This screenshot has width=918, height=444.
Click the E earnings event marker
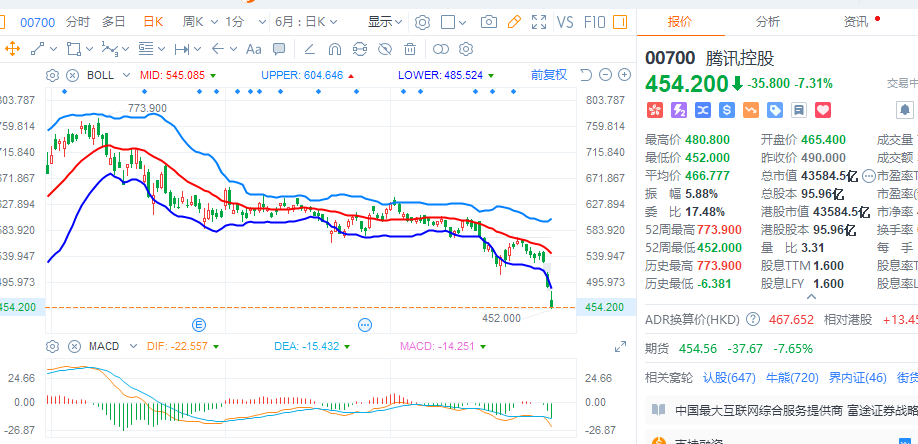200,324
